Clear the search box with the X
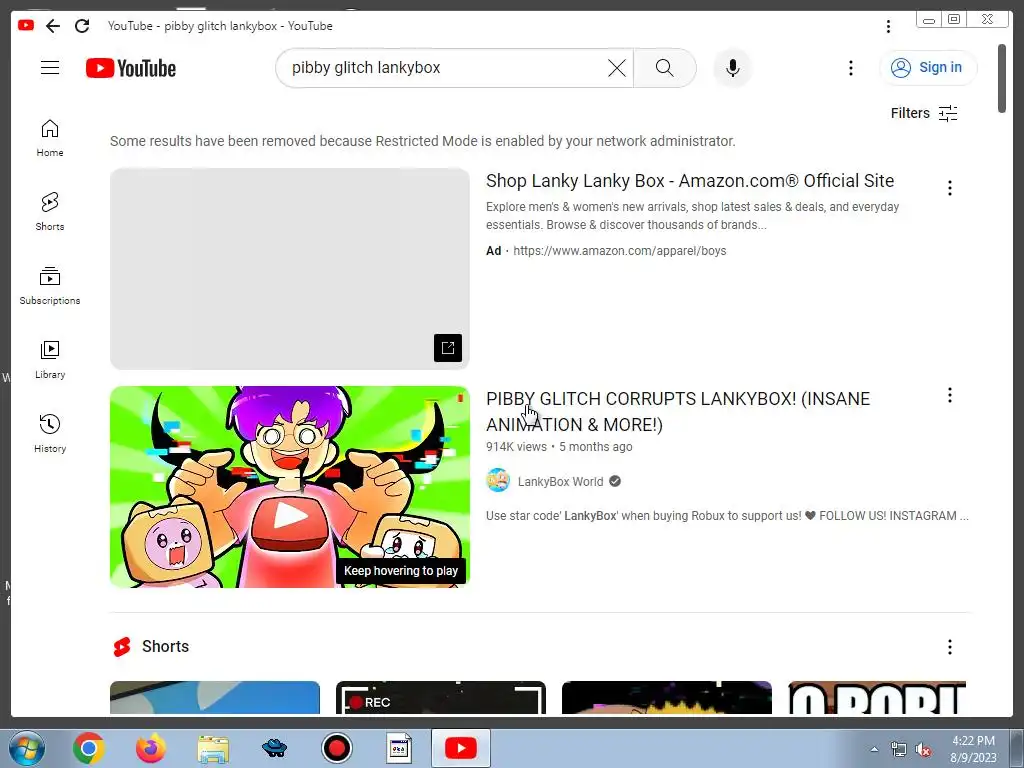 pos(616,68)
